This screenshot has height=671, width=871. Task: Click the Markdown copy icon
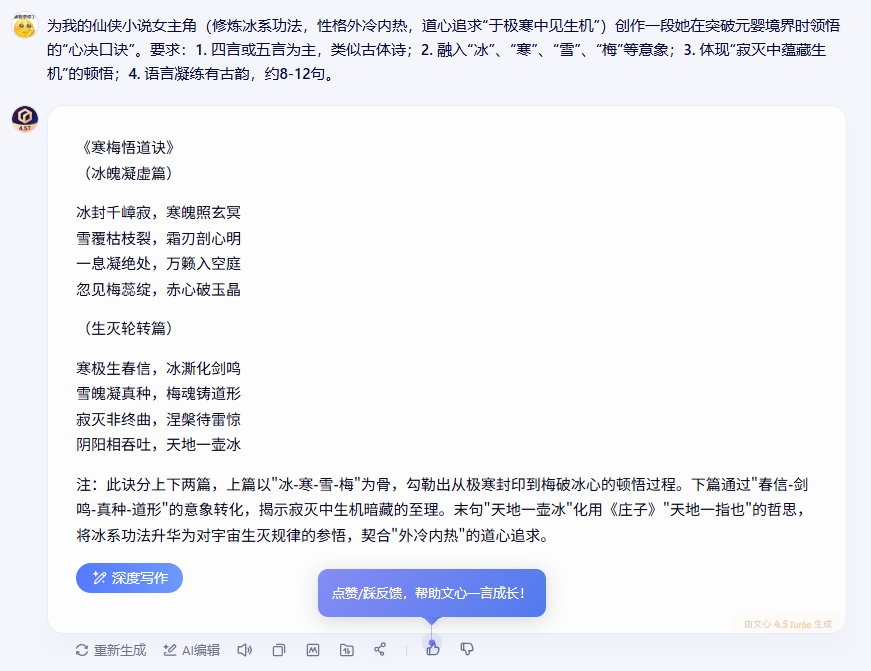(313, 650)
